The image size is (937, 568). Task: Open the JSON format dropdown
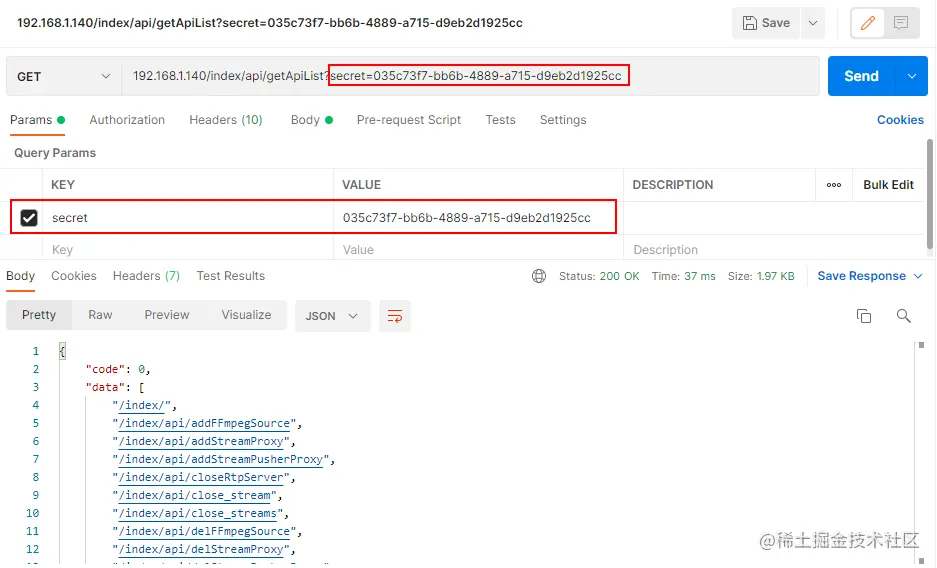point(332,316)
